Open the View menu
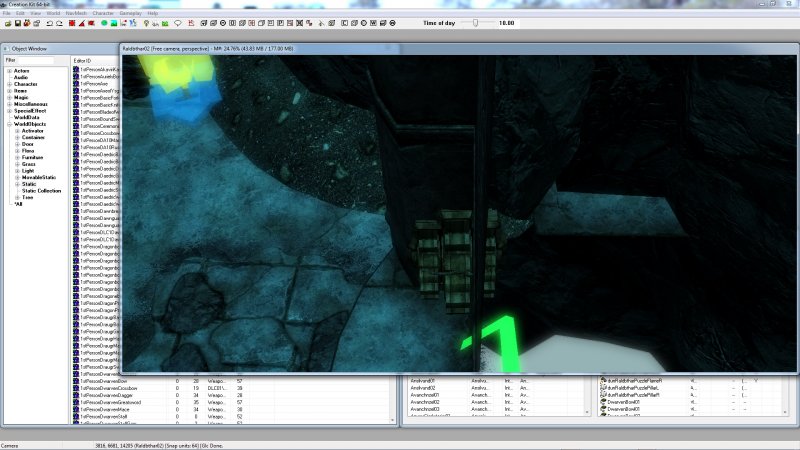This screenshot has width=800, height=450. (x=36, y=13)
